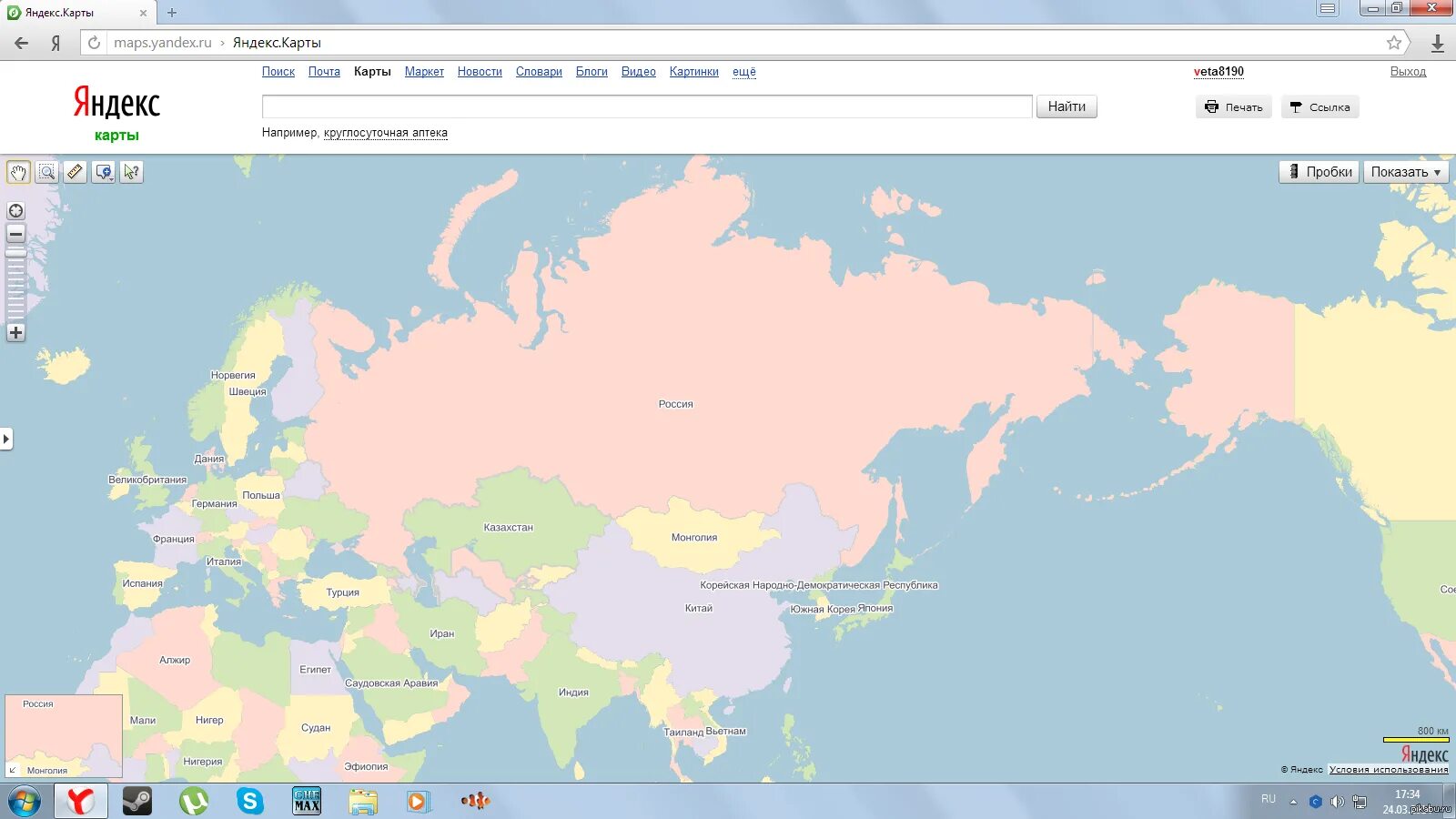
Task: Click the Ссылка link button
Action: pyautogui.click(x=1320, y=107)
